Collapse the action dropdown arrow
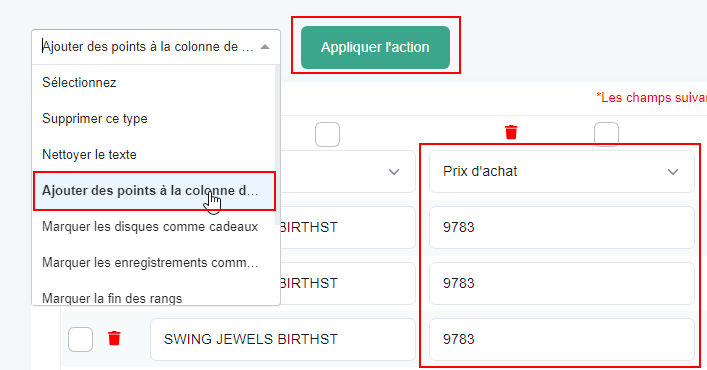The image size is (707, 370). pos(265,47)
